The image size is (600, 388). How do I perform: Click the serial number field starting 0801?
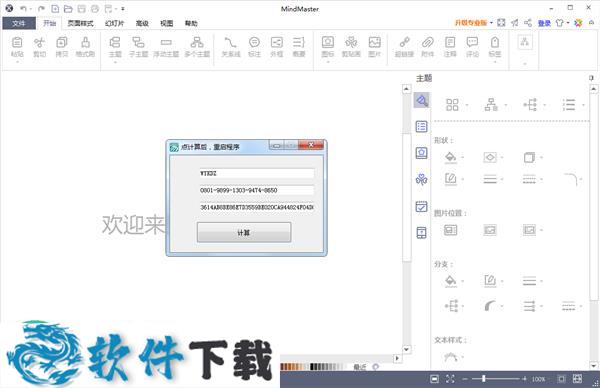pos(257,190)
